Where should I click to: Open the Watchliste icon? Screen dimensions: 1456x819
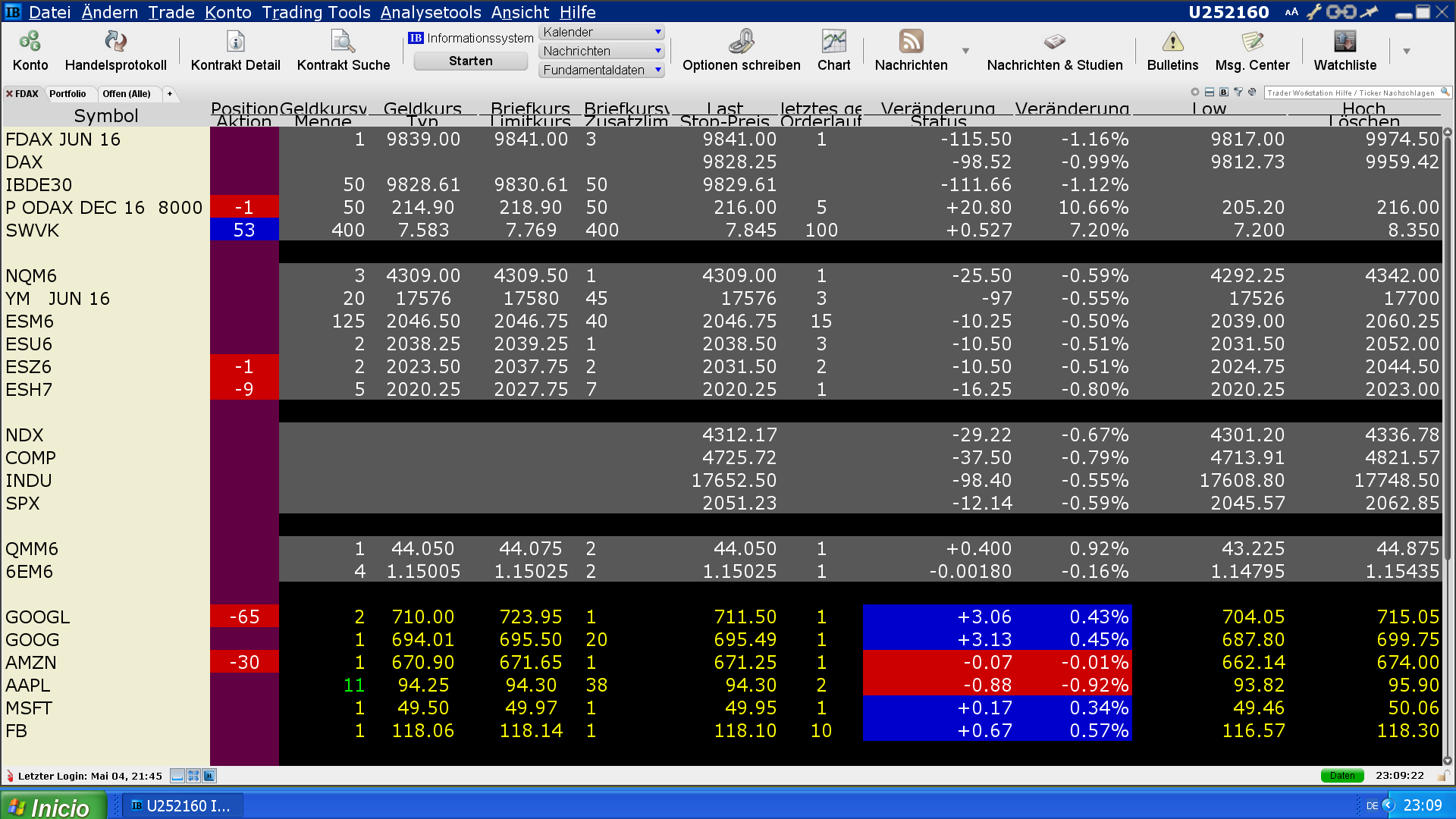coord(1345,42)
